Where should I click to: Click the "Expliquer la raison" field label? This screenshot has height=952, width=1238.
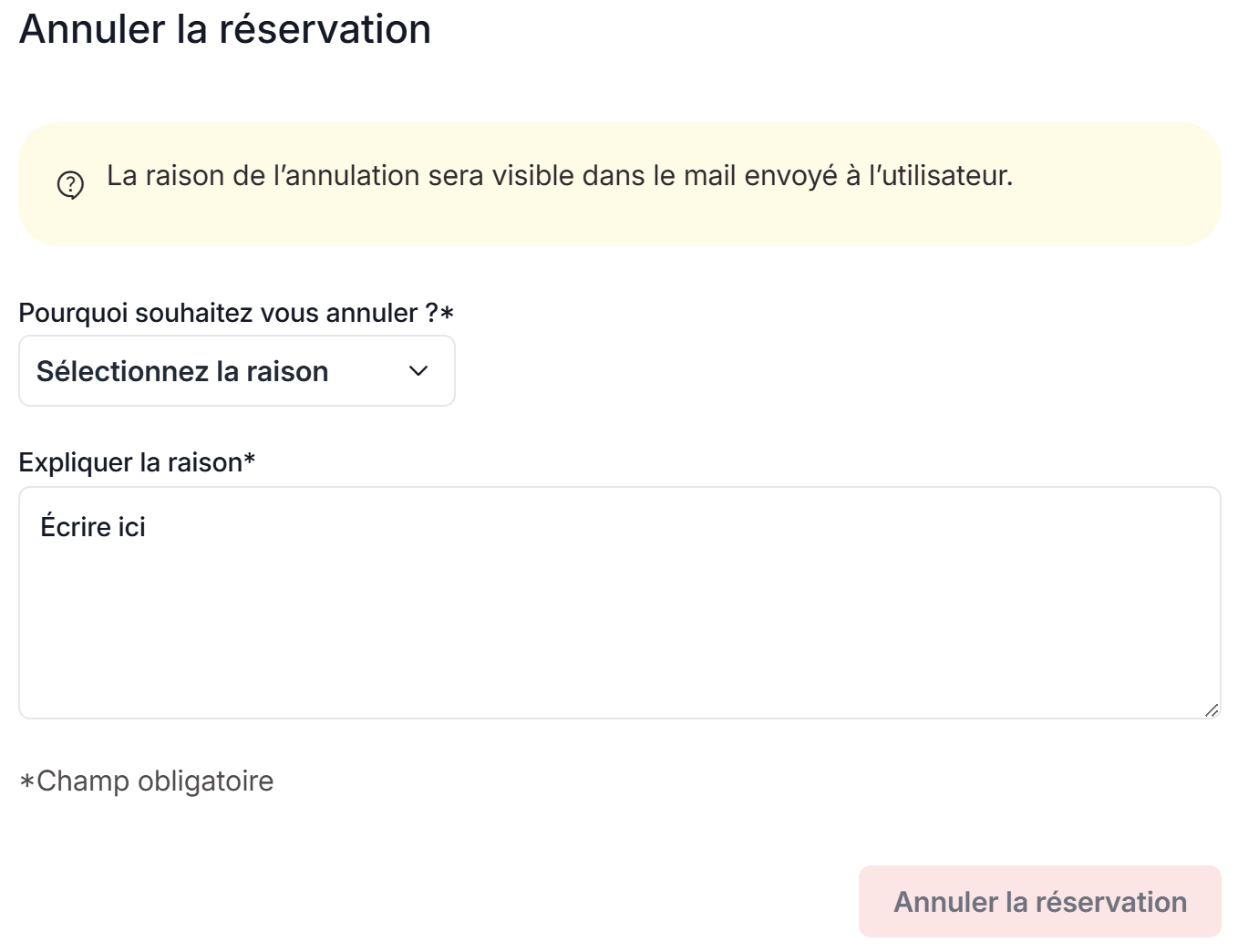coord(130,462)
